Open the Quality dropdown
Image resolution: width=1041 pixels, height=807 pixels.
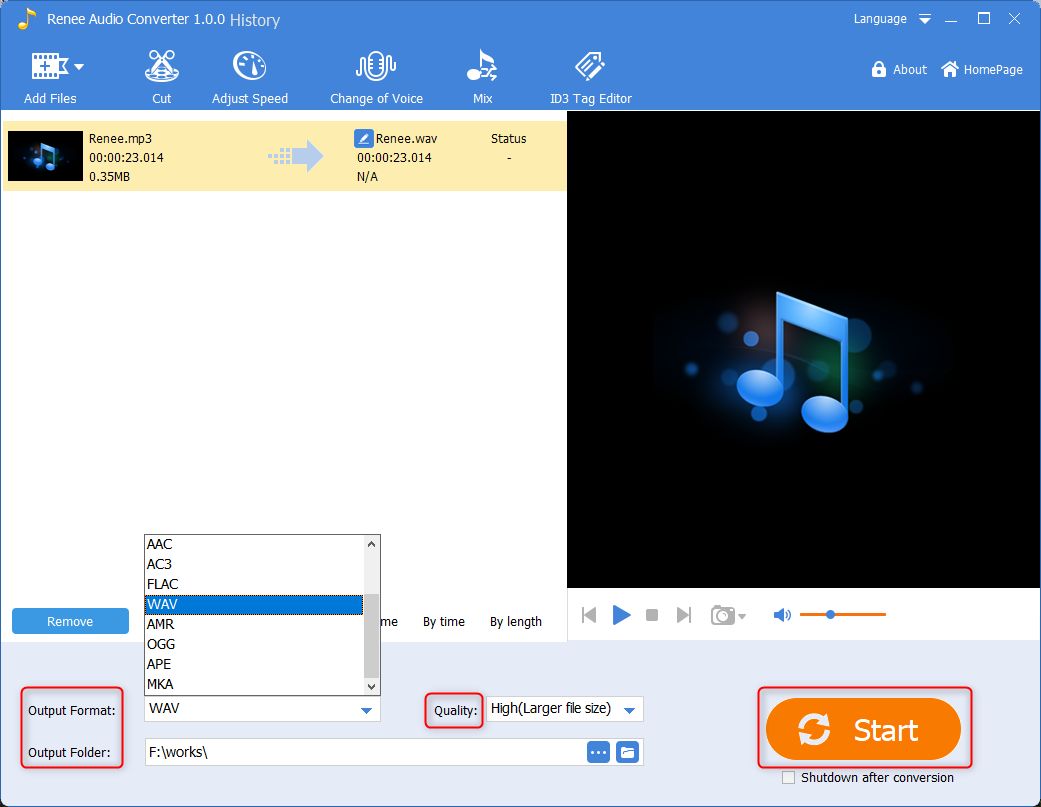(629, 710)
